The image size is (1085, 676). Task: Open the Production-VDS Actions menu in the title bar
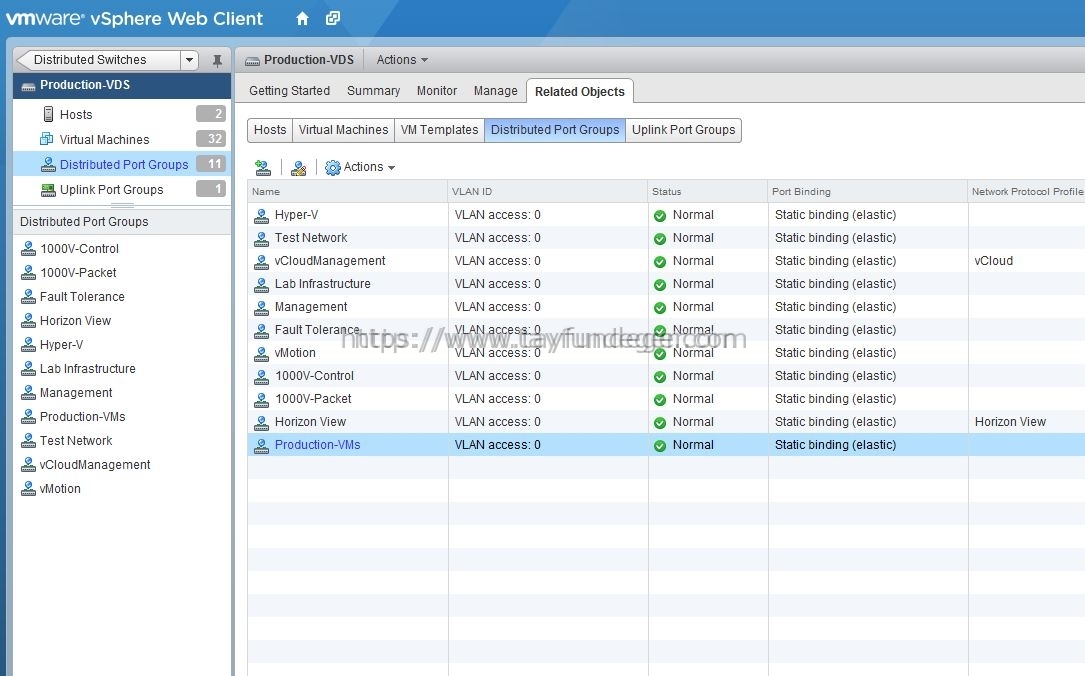pos(402,60)
